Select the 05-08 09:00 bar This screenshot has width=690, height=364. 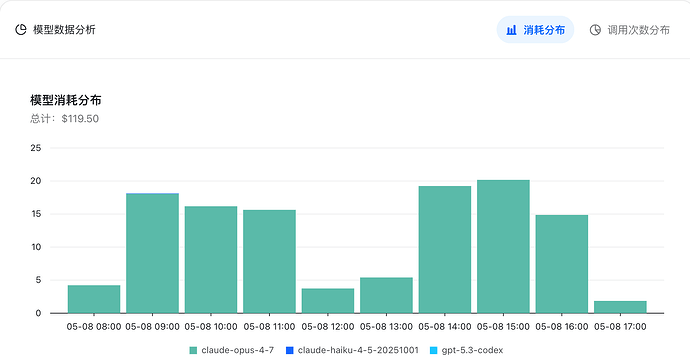[152, 253]
